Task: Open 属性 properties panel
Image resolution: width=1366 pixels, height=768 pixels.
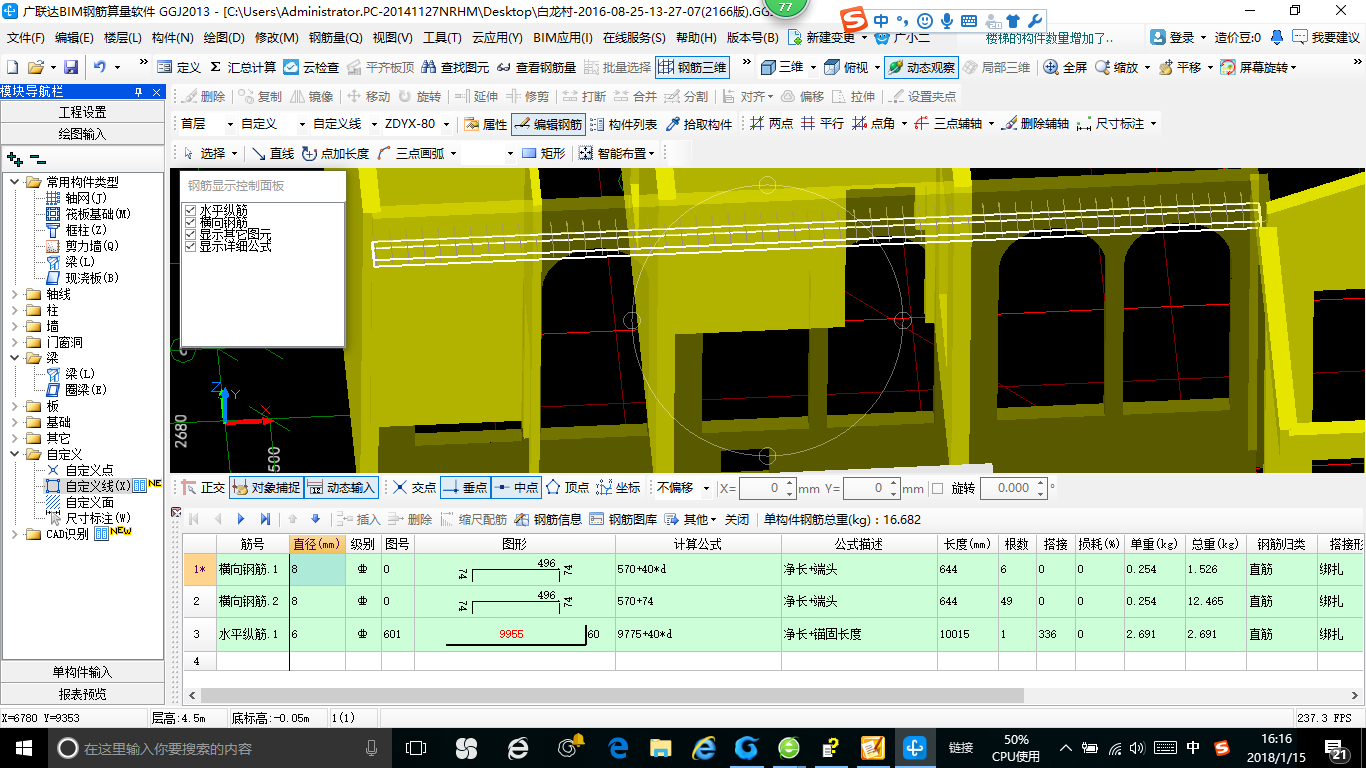Action: coord(486,124)
